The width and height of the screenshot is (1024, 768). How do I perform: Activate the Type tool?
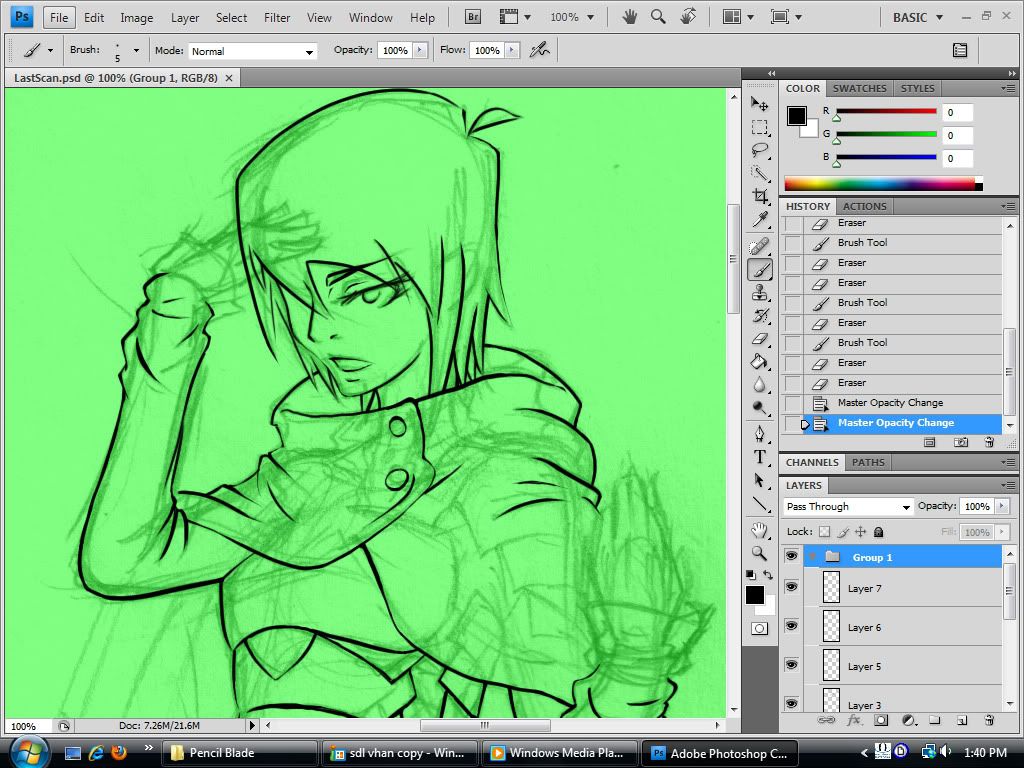(760, 457)
